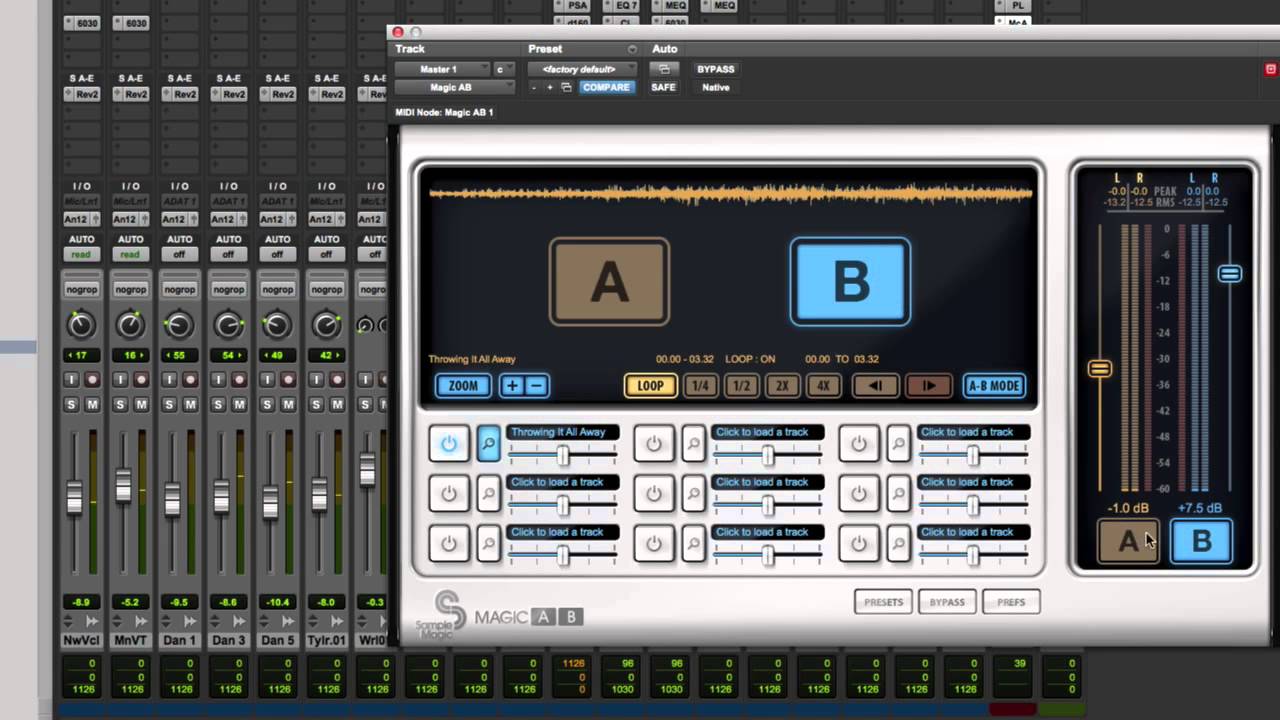Open the factory default preset dropdown
Viewport: 1280px width, 720px height.
tap(582, 69)
